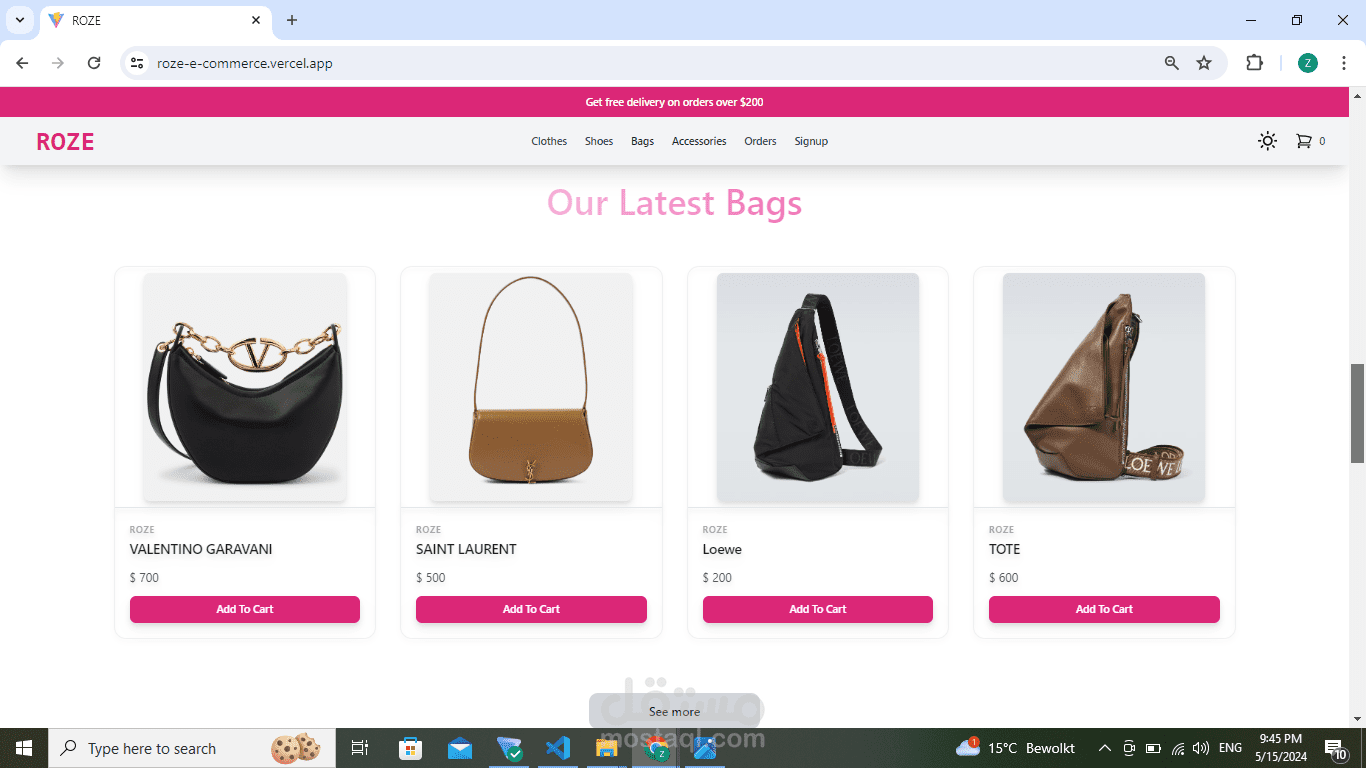Open the Wi-Fi network icon
The height and width of the screenshot is (768, 1366).
point(1178,748)
